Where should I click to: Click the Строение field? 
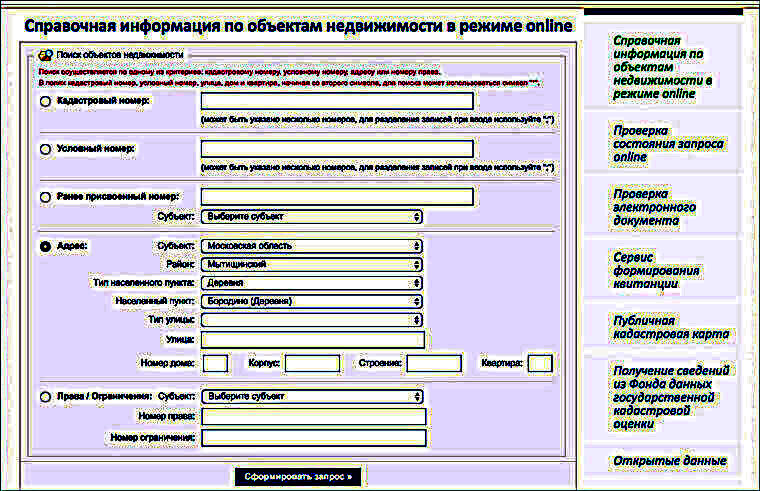(434, 364)
